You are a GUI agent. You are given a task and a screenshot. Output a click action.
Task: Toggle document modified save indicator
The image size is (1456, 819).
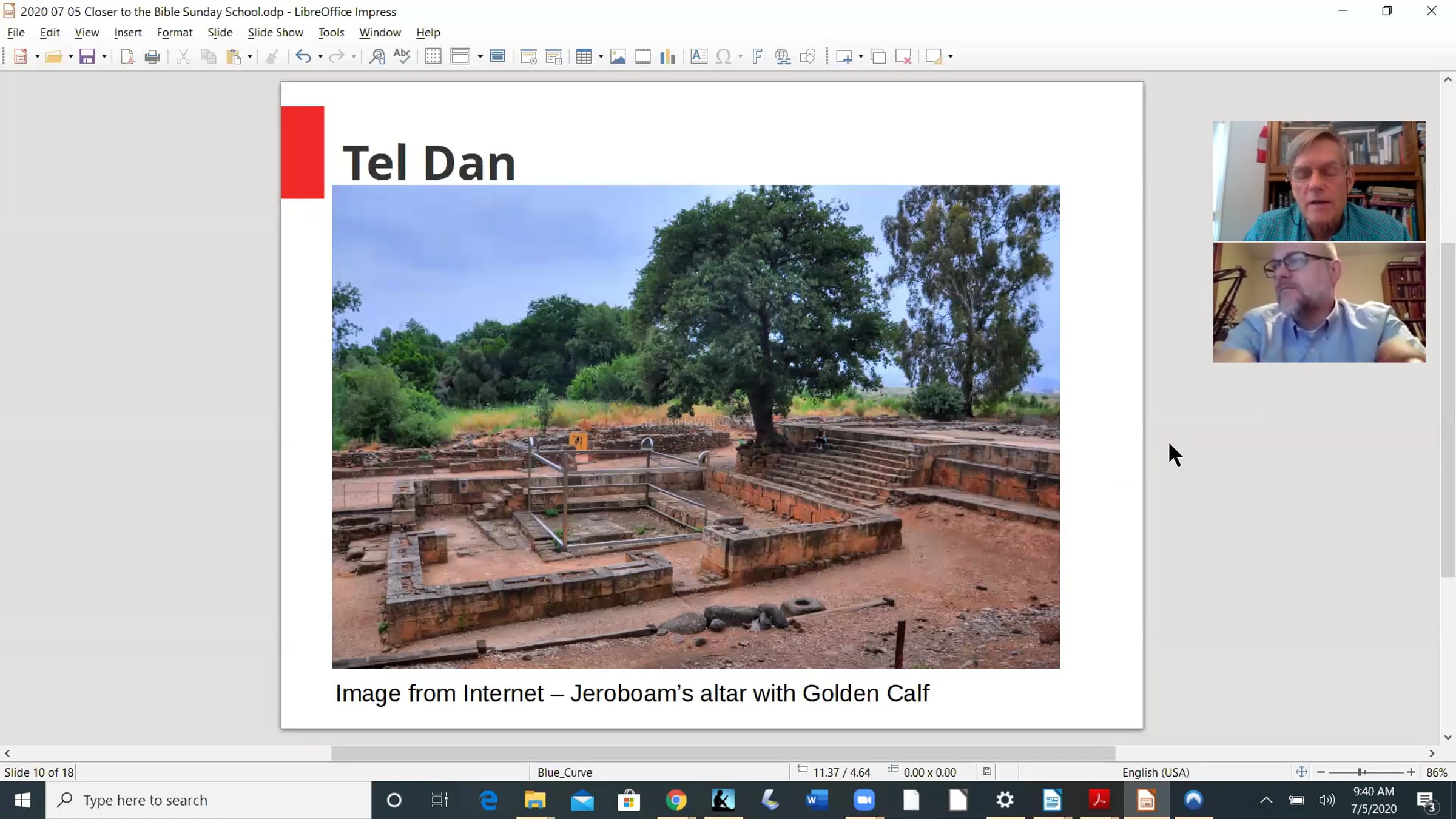[x=987, y=772]
